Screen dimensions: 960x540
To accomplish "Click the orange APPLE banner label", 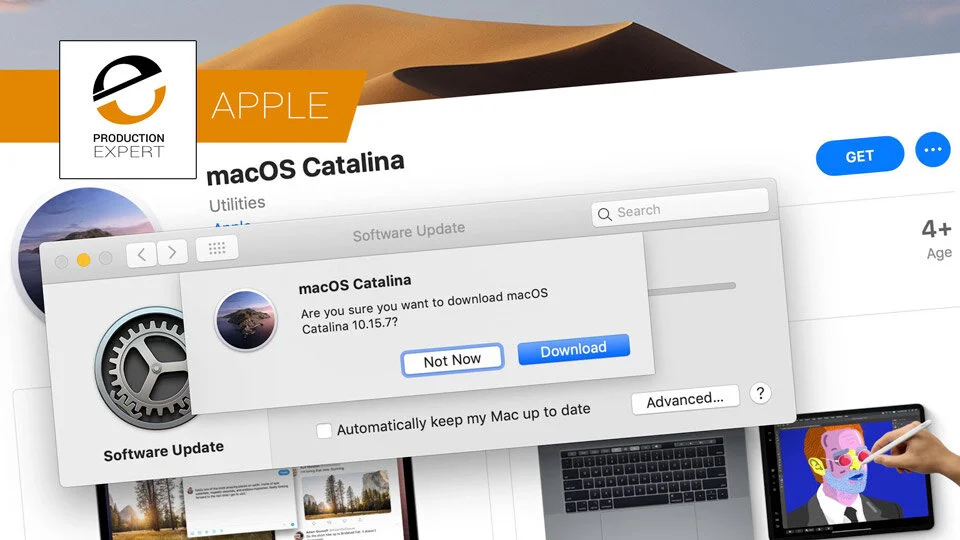I will coord(270,105).
